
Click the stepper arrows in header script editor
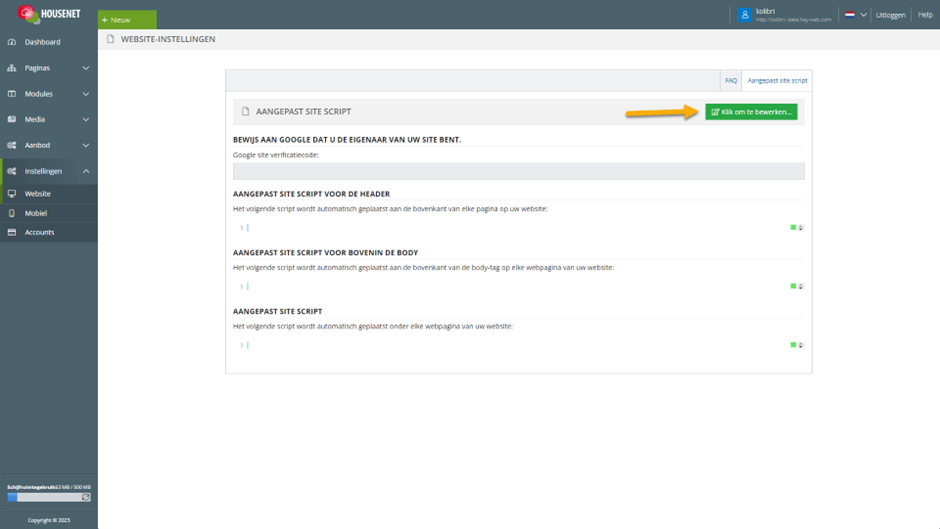tap(800, 228)
